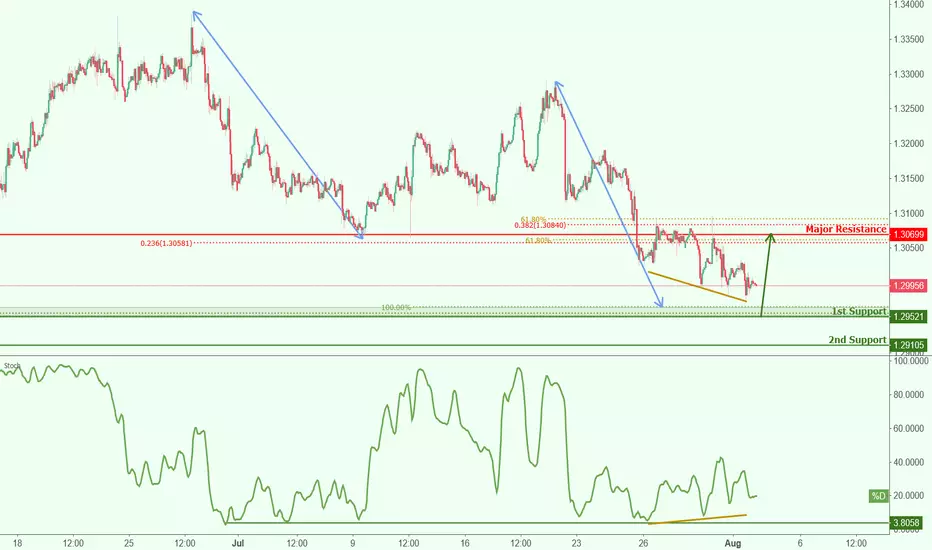The width and height of the screenshot is (932, 550).
Task: Click 1.32500 on the price axis
Action: 909,109
